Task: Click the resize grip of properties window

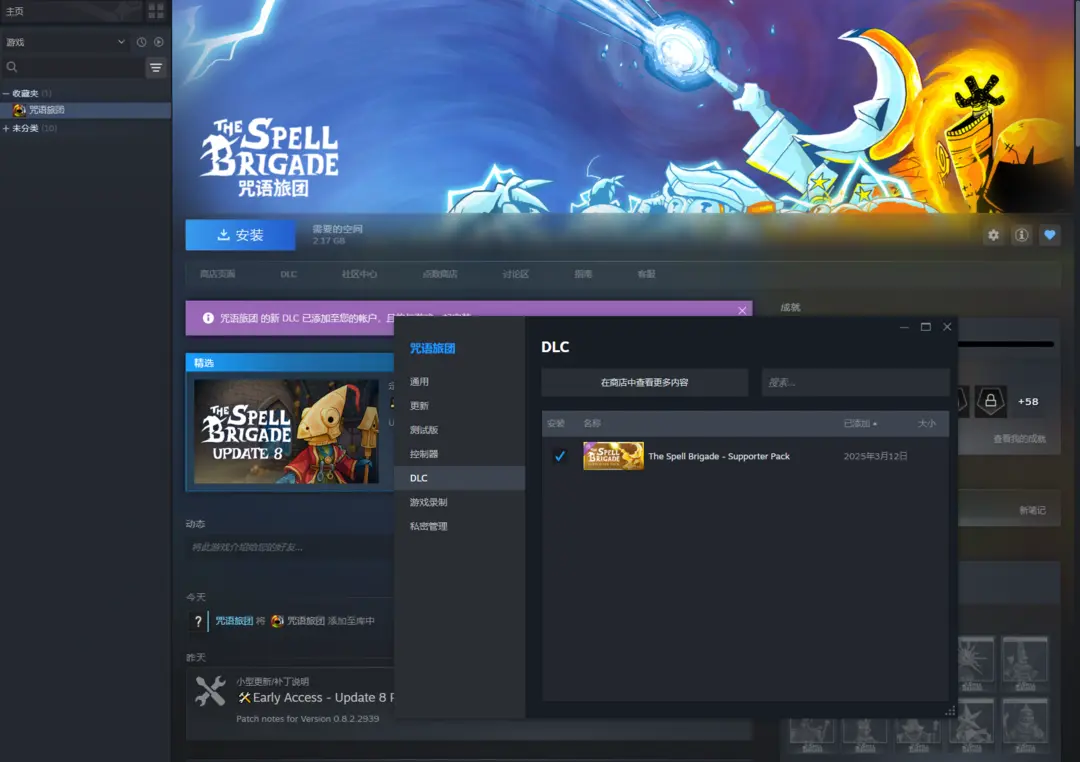Action: click(x=950, y=711)
